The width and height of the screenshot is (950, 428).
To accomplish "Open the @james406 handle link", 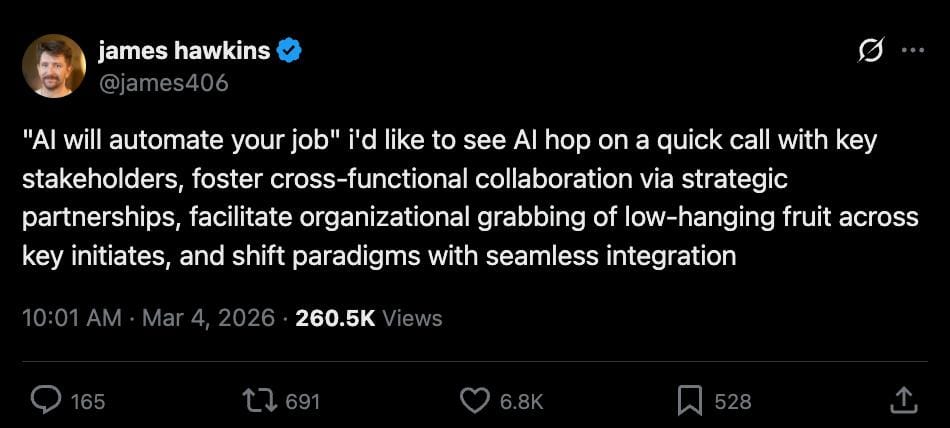I will [163, 83].
